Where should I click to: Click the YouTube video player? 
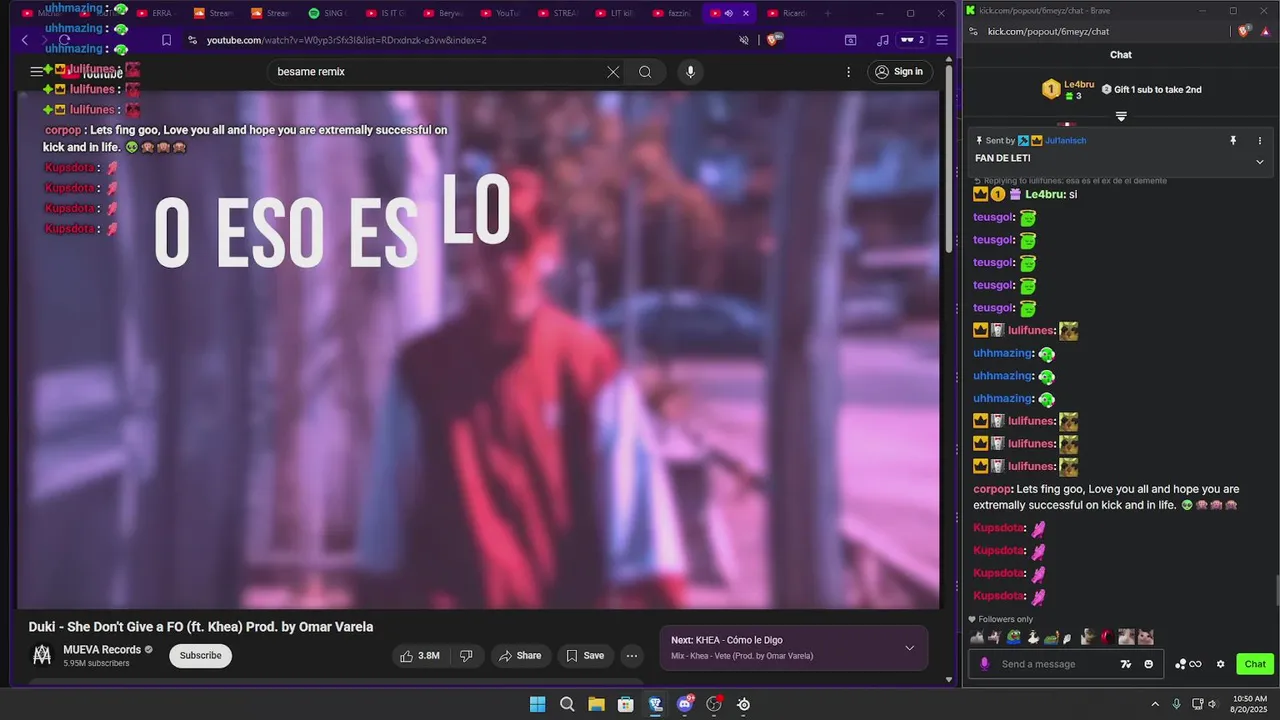(x=478, y=350)
